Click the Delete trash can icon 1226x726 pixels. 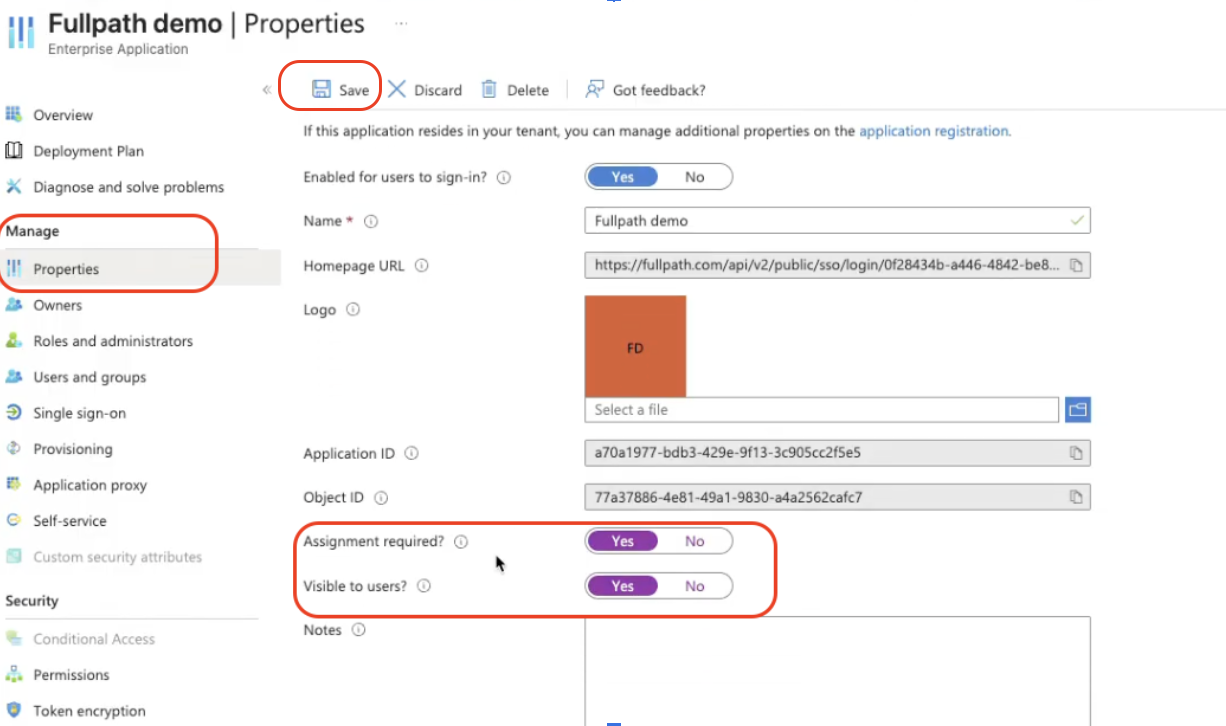point(489,89)
